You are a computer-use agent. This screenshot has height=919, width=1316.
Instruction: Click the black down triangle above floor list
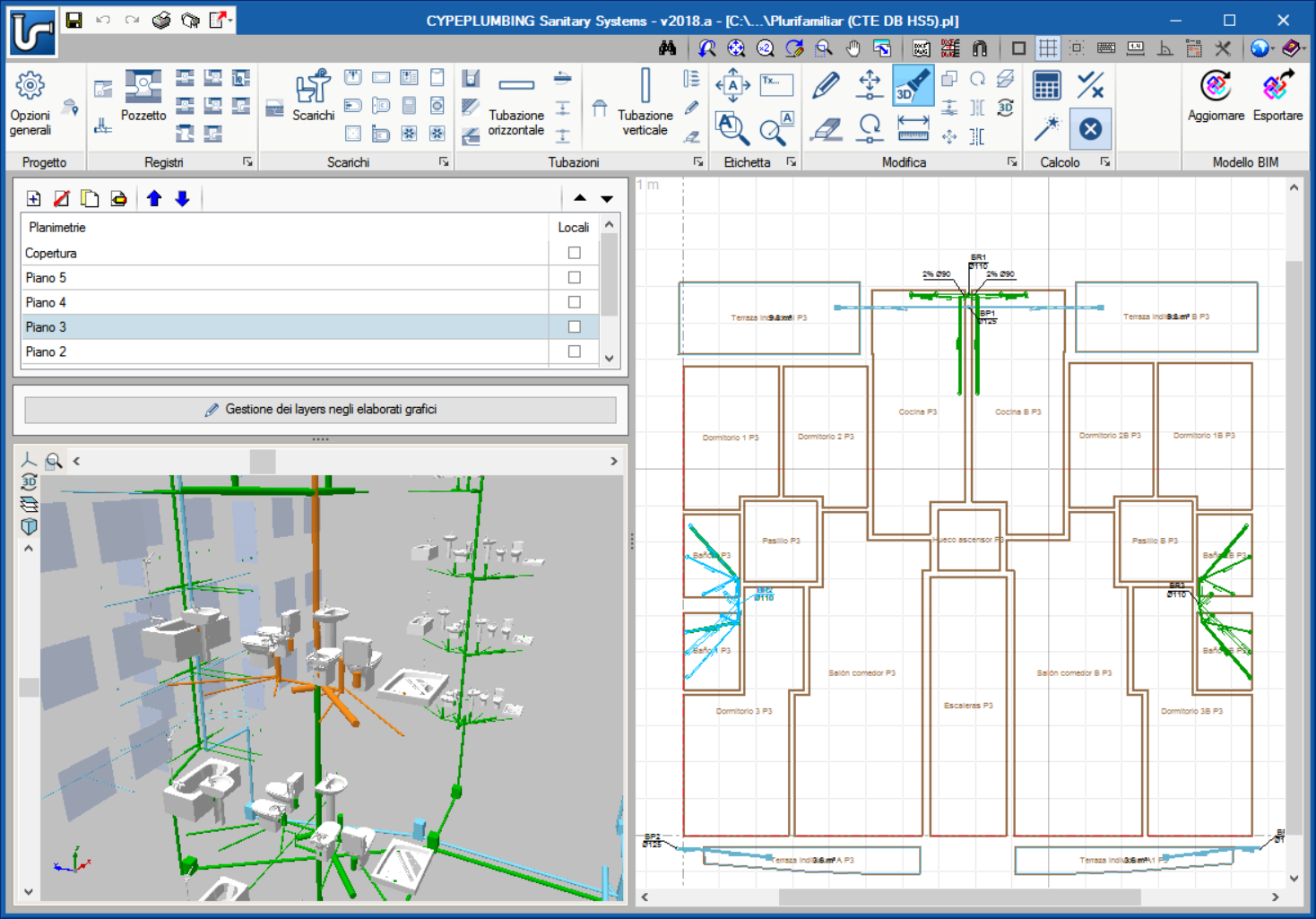pos(607,198)
